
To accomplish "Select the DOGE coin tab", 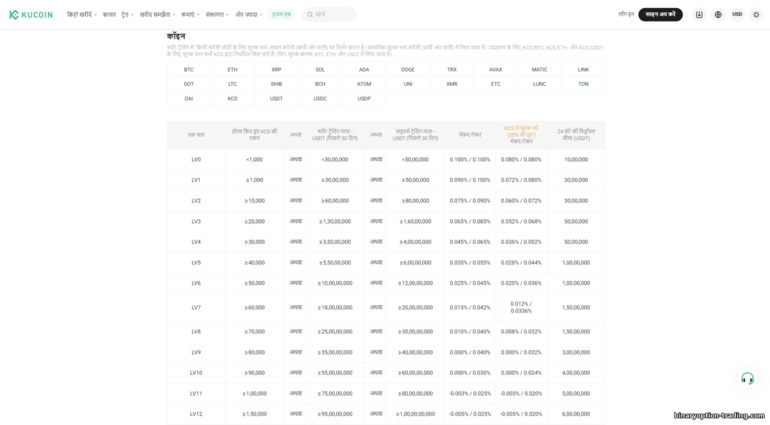I will pos(408,70).
